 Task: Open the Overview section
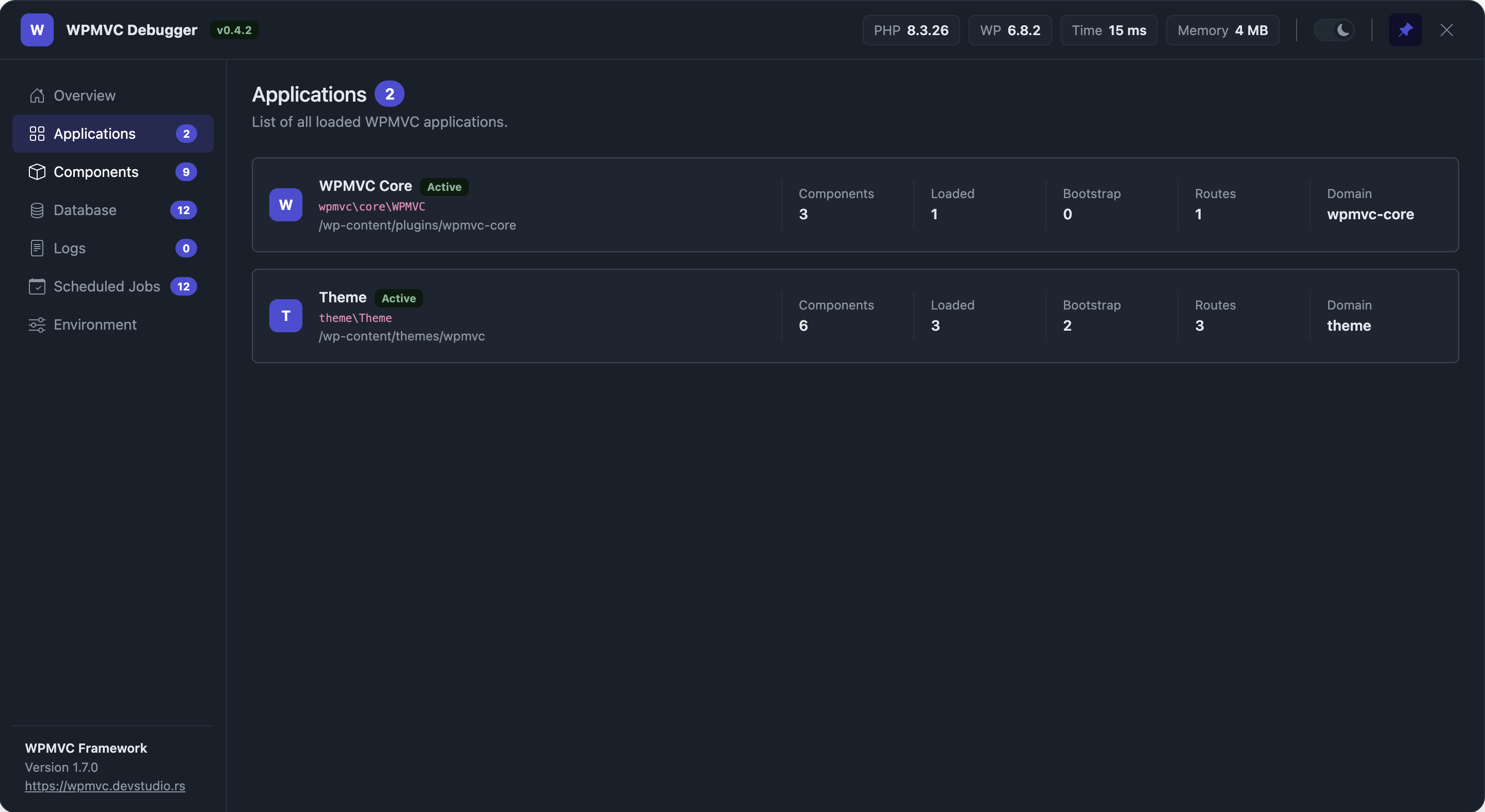[113, 95]
